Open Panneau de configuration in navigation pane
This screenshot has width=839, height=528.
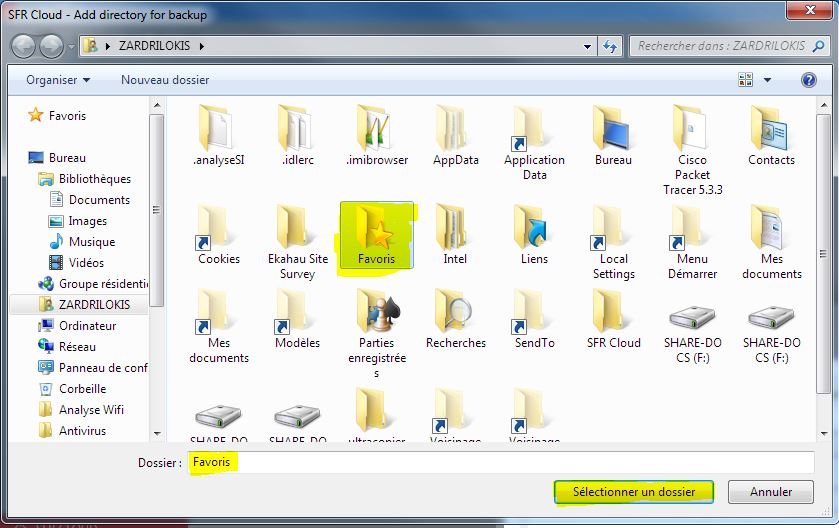pyautogui.click(x=93, y=368)
